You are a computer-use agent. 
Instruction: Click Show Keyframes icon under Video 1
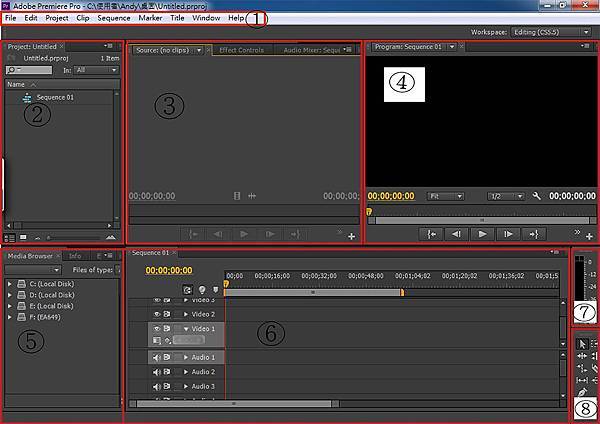click(168, 340)
